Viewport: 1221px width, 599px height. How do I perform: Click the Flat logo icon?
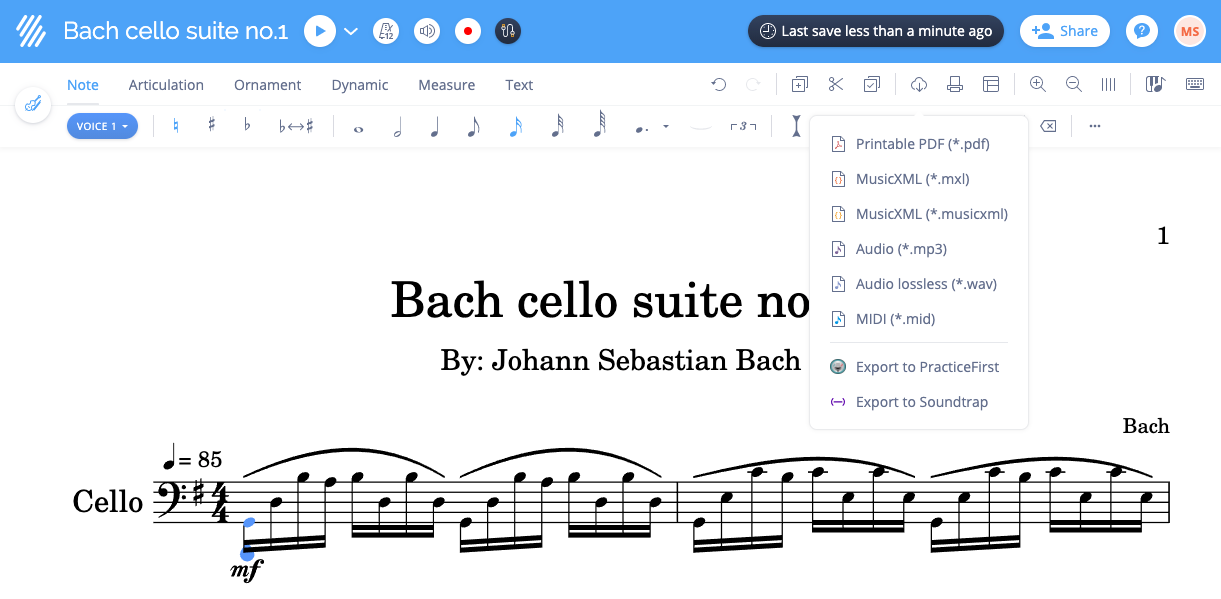pyautogui.click(x=32, y=31)
